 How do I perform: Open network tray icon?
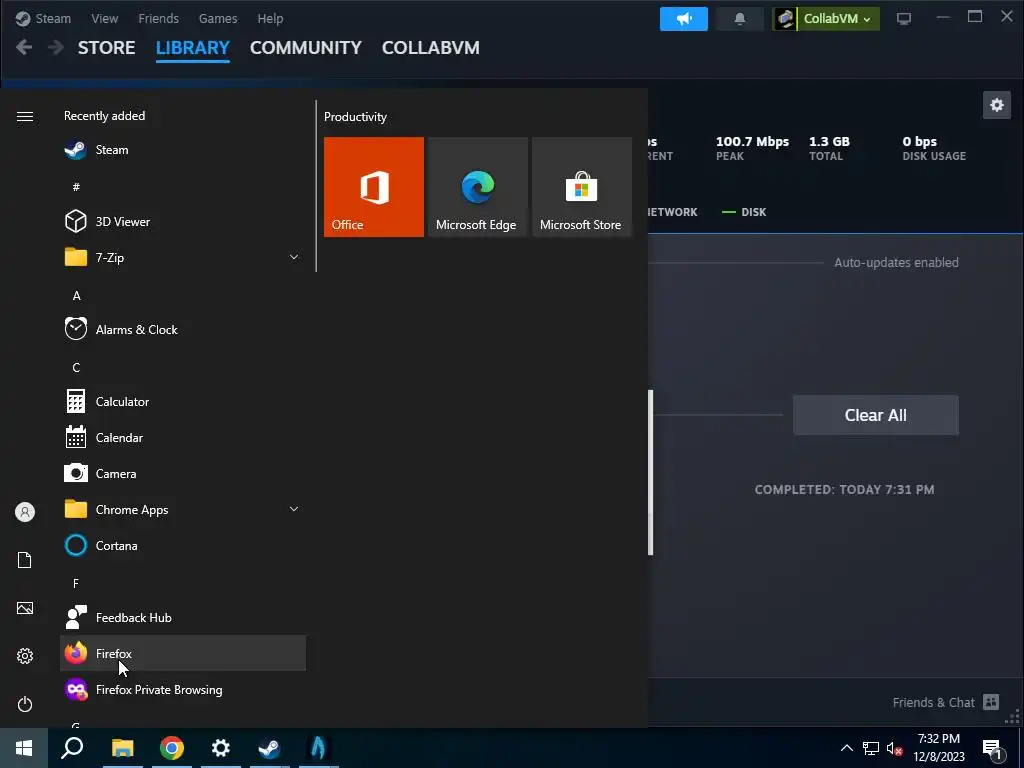pyautogui.click(x=870, y=748)
